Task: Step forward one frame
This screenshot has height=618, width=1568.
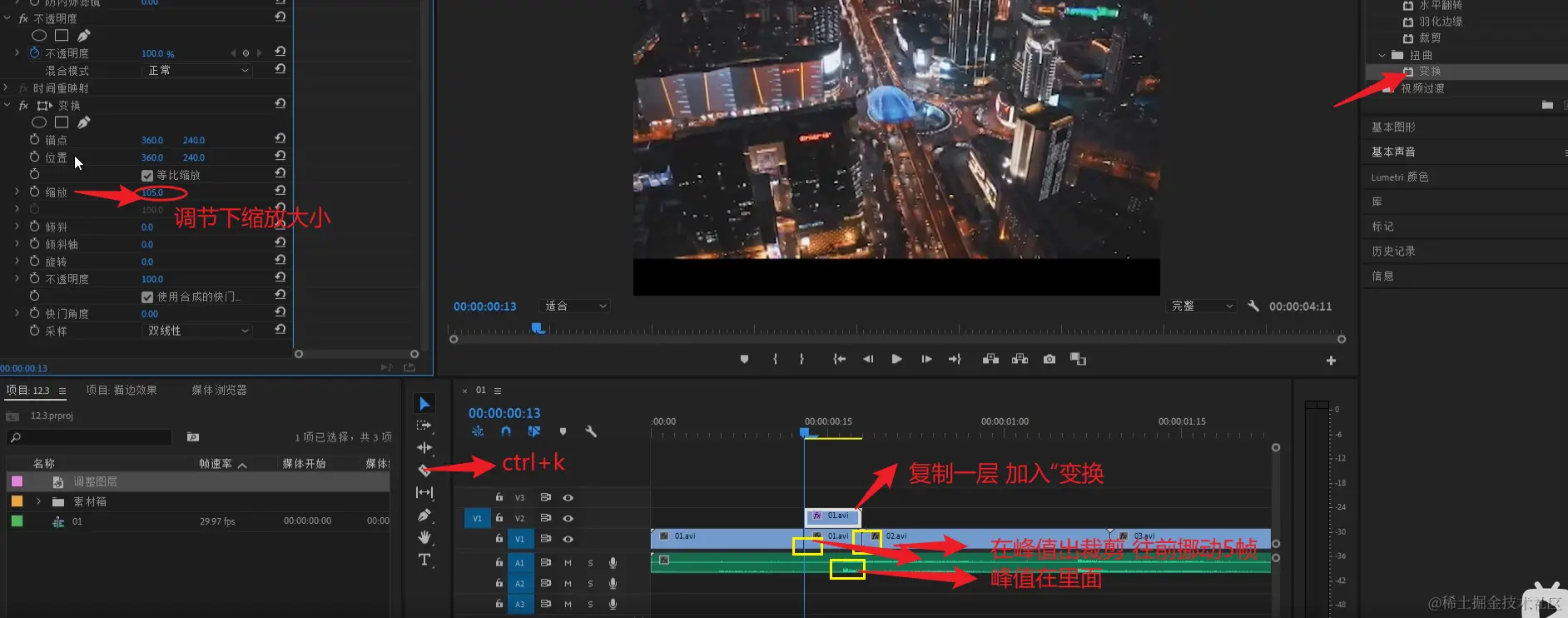Action: click(x=926, y=359)
